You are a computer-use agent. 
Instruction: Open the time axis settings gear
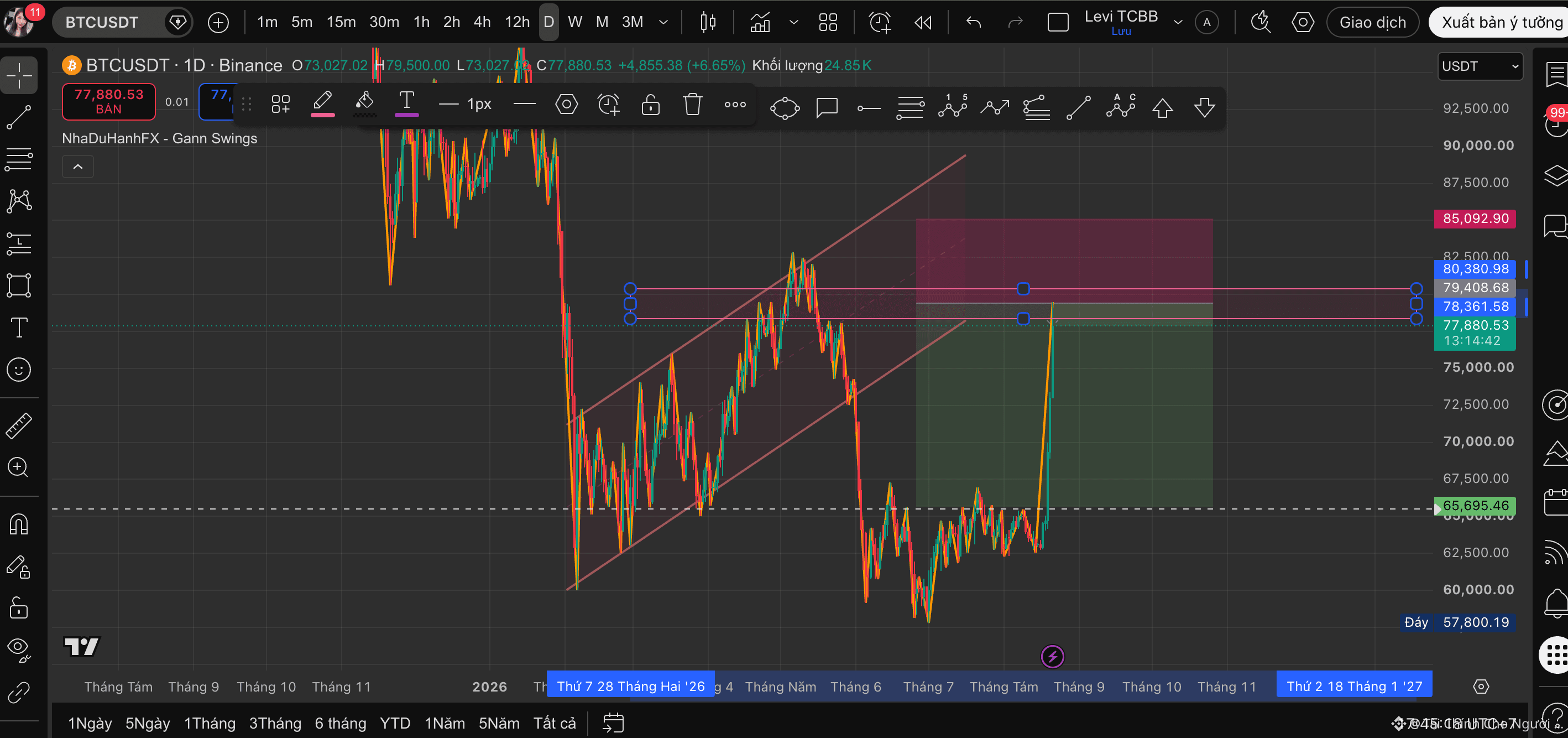pos(1481,687)
